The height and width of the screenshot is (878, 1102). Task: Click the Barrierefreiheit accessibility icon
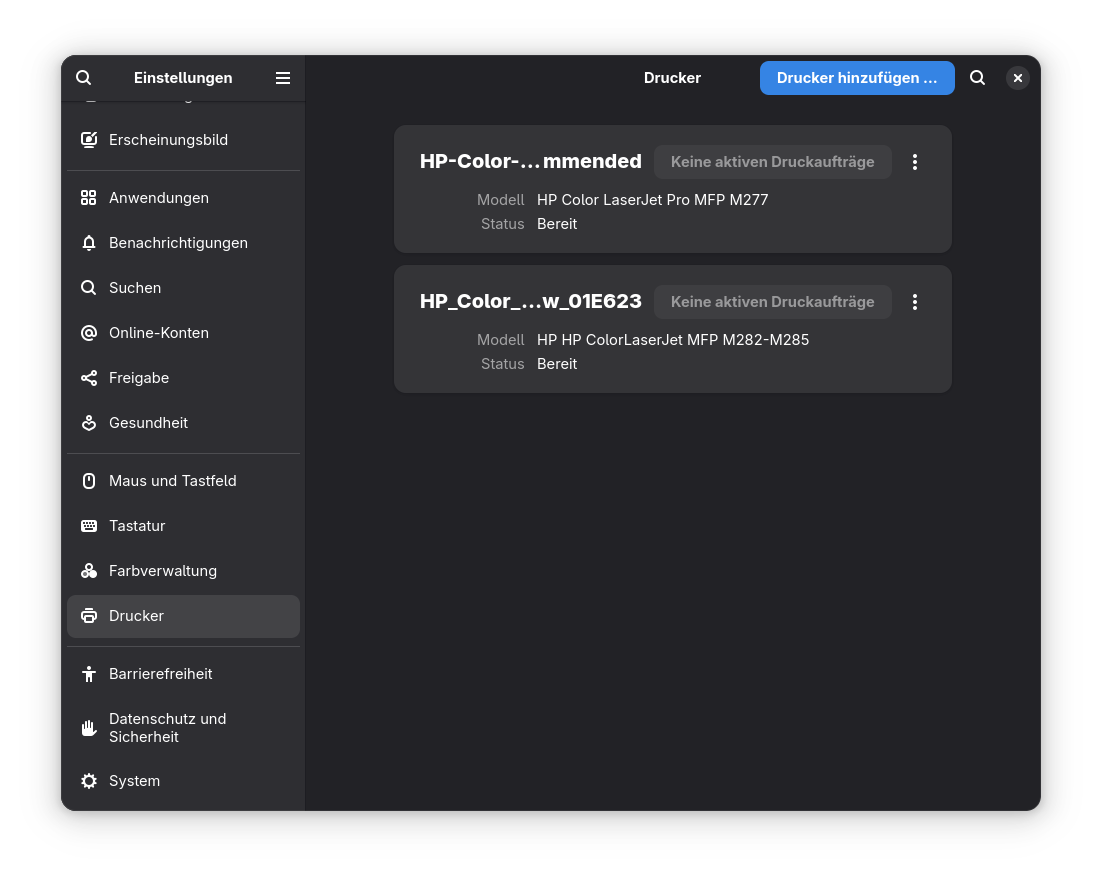pyautogui.click(x=89, y=673)
